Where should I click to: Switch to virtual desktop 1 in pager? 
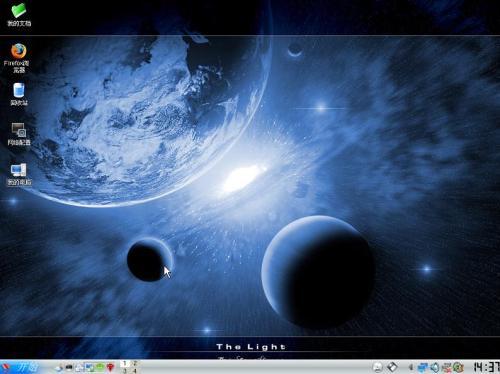click(x=125, y=364)
